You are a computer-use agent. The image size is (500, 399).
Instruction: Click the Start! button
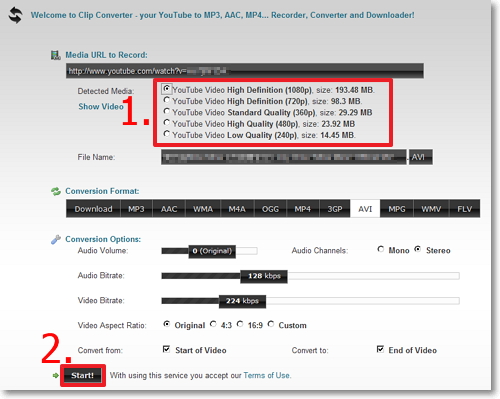(x=83, y=375)
